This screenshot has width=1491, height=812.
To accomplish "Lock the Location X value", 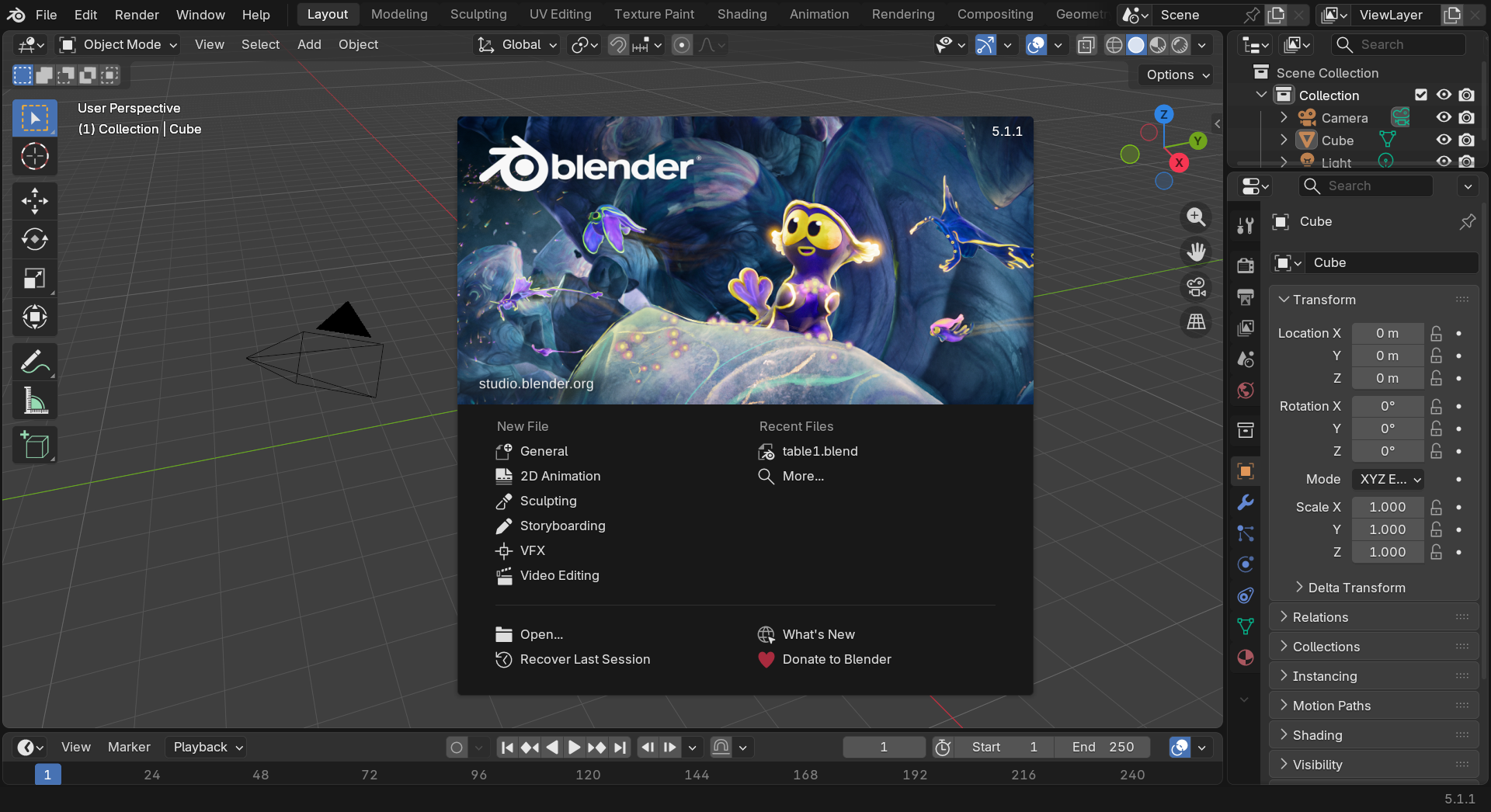I will [x=1437, y=333].
